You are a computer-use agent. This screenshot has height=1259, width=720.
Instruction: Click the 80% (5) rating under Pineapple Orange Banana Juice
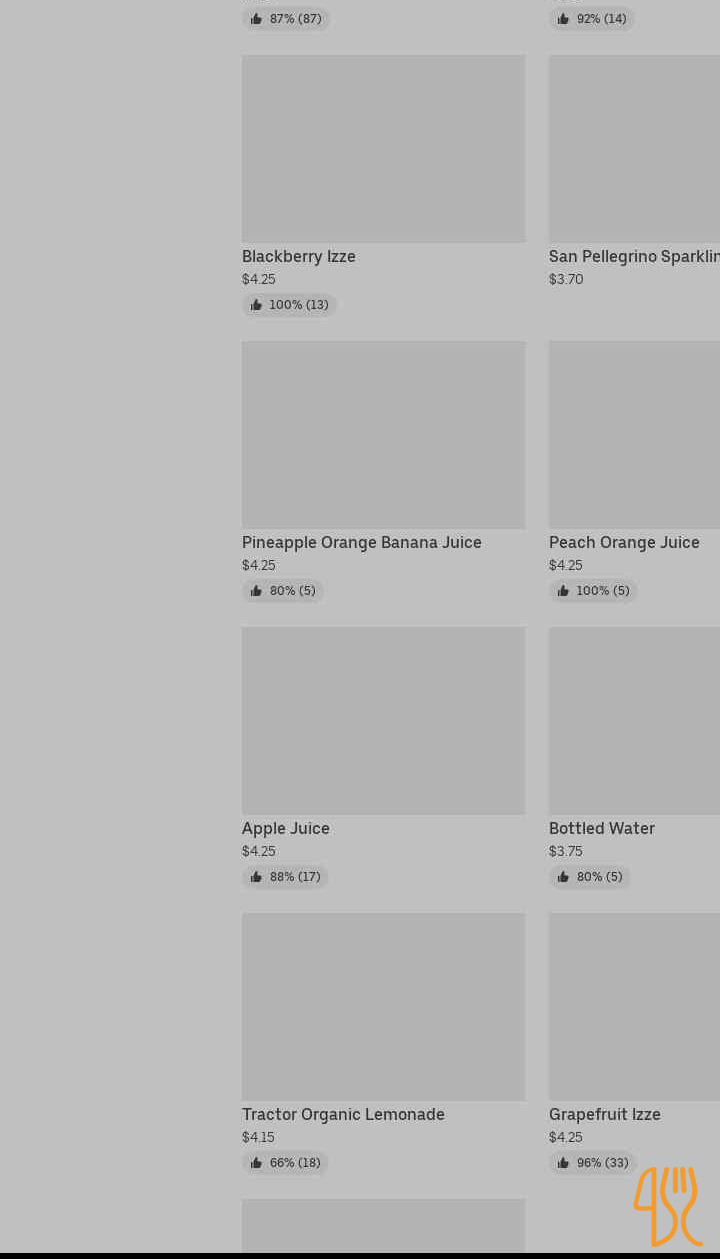(283, 591)
